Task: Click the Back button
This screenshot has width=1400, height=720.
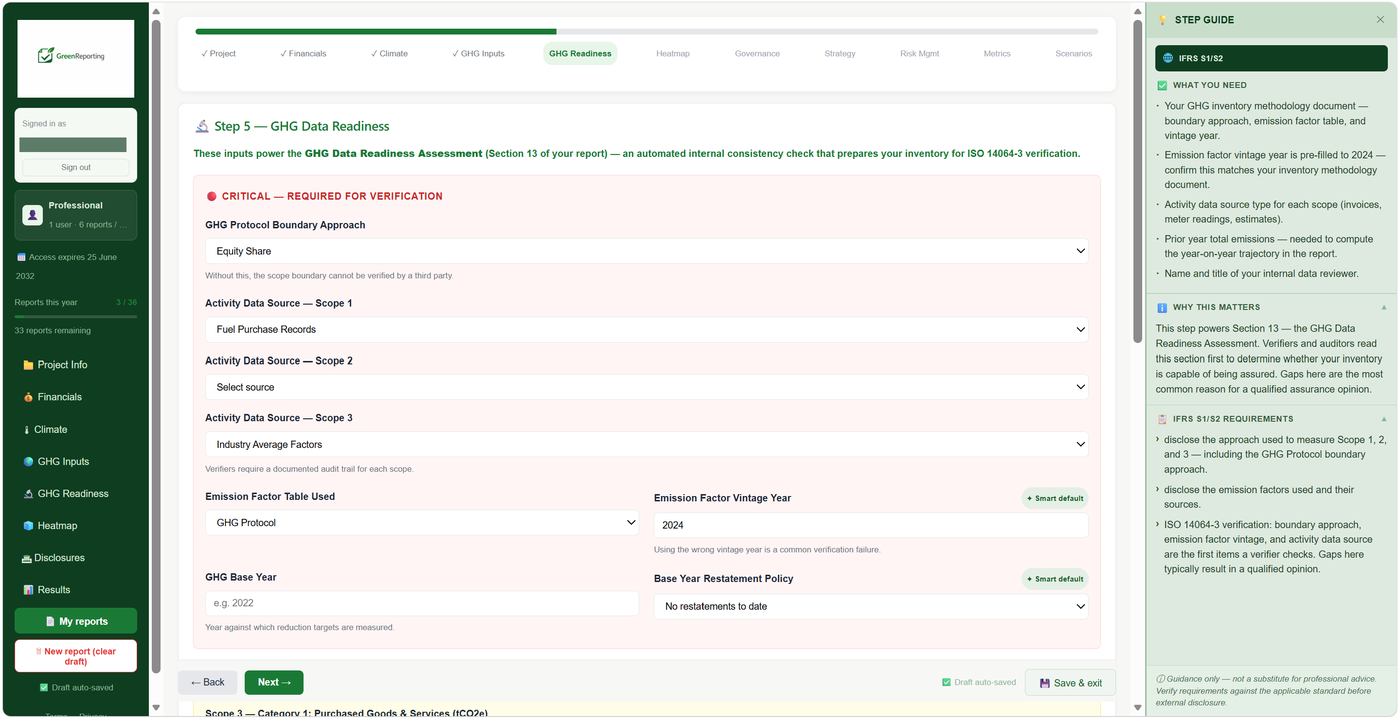Action: pyautogui.click(x=208, y=683)
